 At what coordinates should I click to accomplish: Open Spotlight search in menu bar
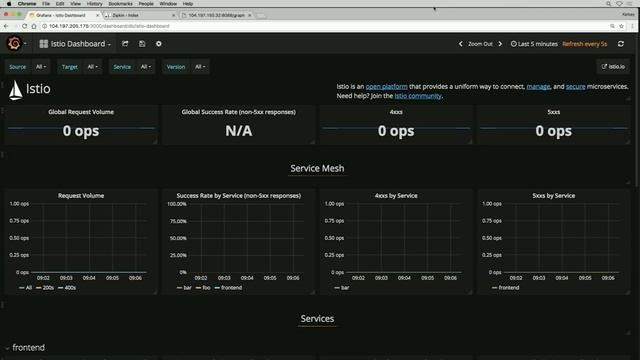tap(609, 4)
